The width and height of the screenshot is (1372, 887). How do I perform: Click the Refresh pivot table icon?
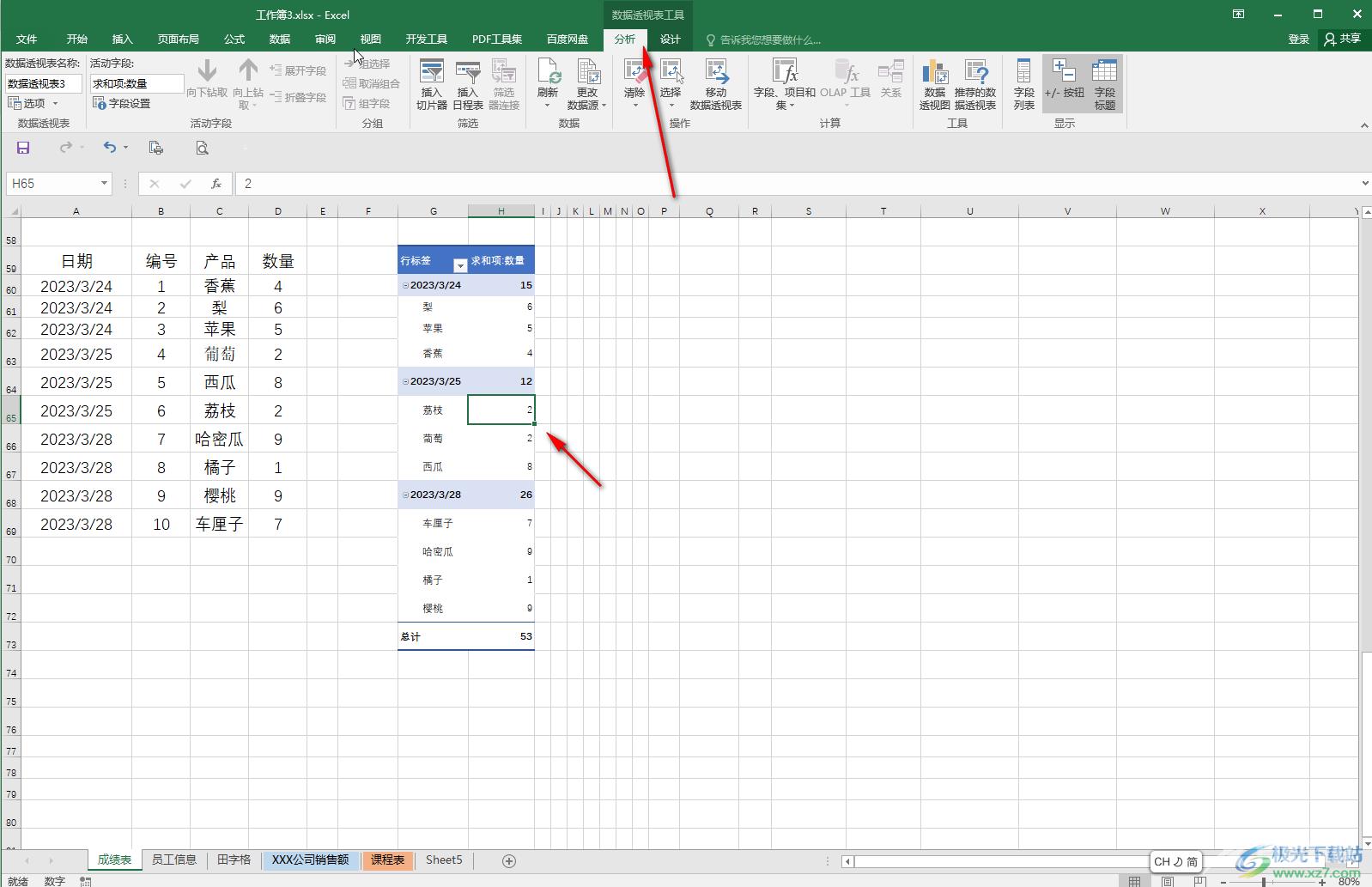coord(548,72)
